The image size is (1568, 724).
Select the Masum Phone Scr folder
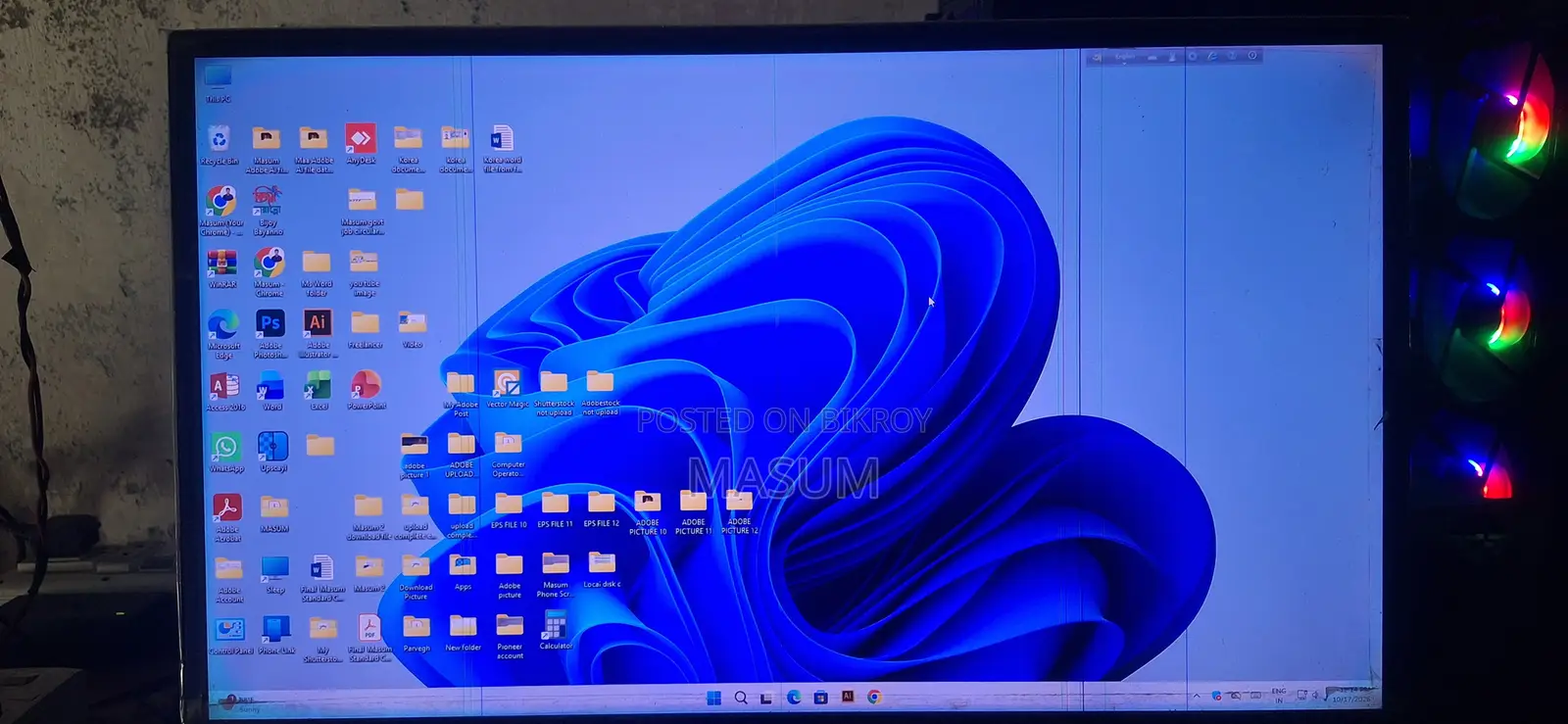(x=555, y=576)
